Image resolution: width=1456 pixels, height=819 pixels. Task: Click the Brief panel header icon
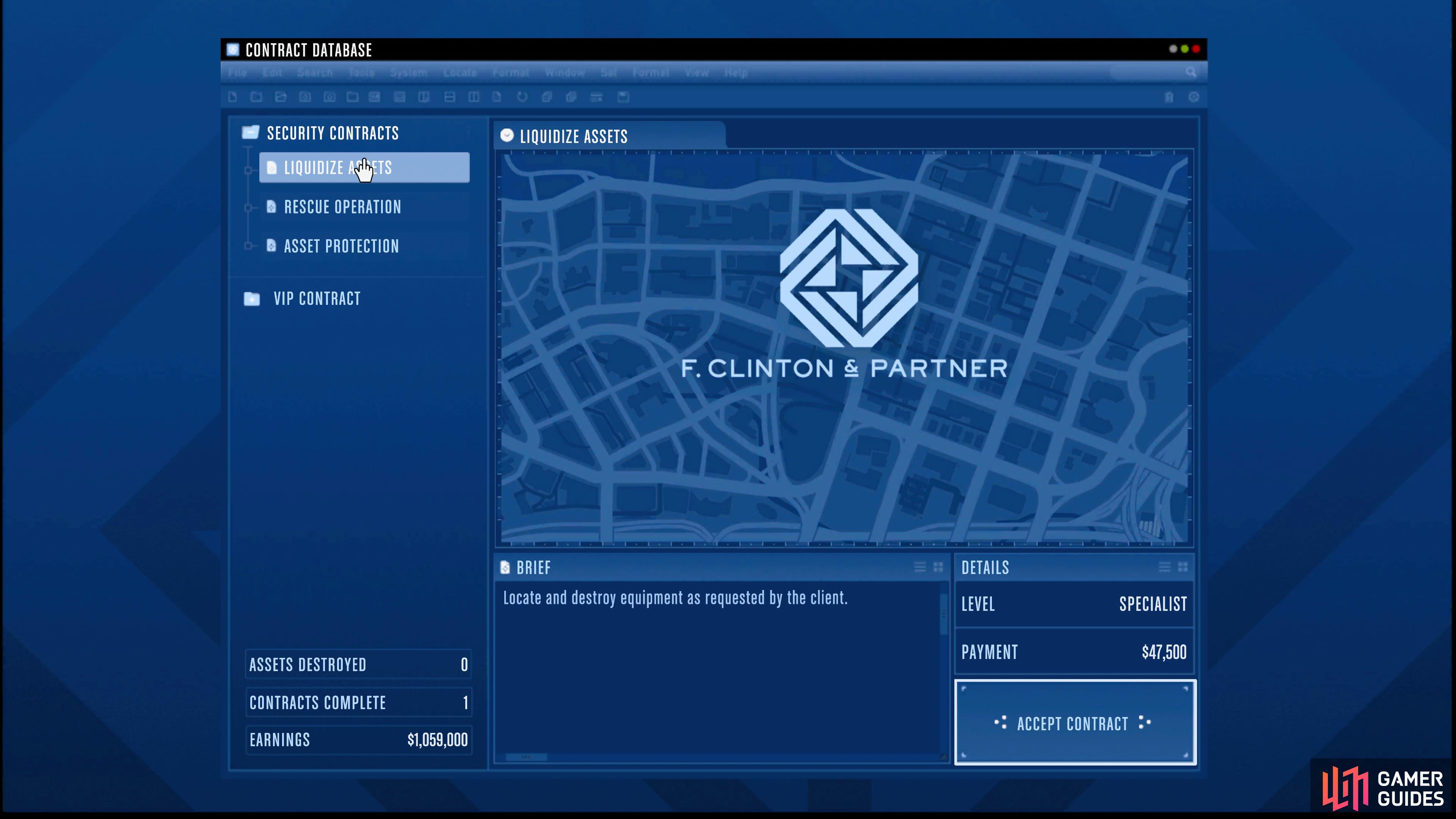pos(505,567)
